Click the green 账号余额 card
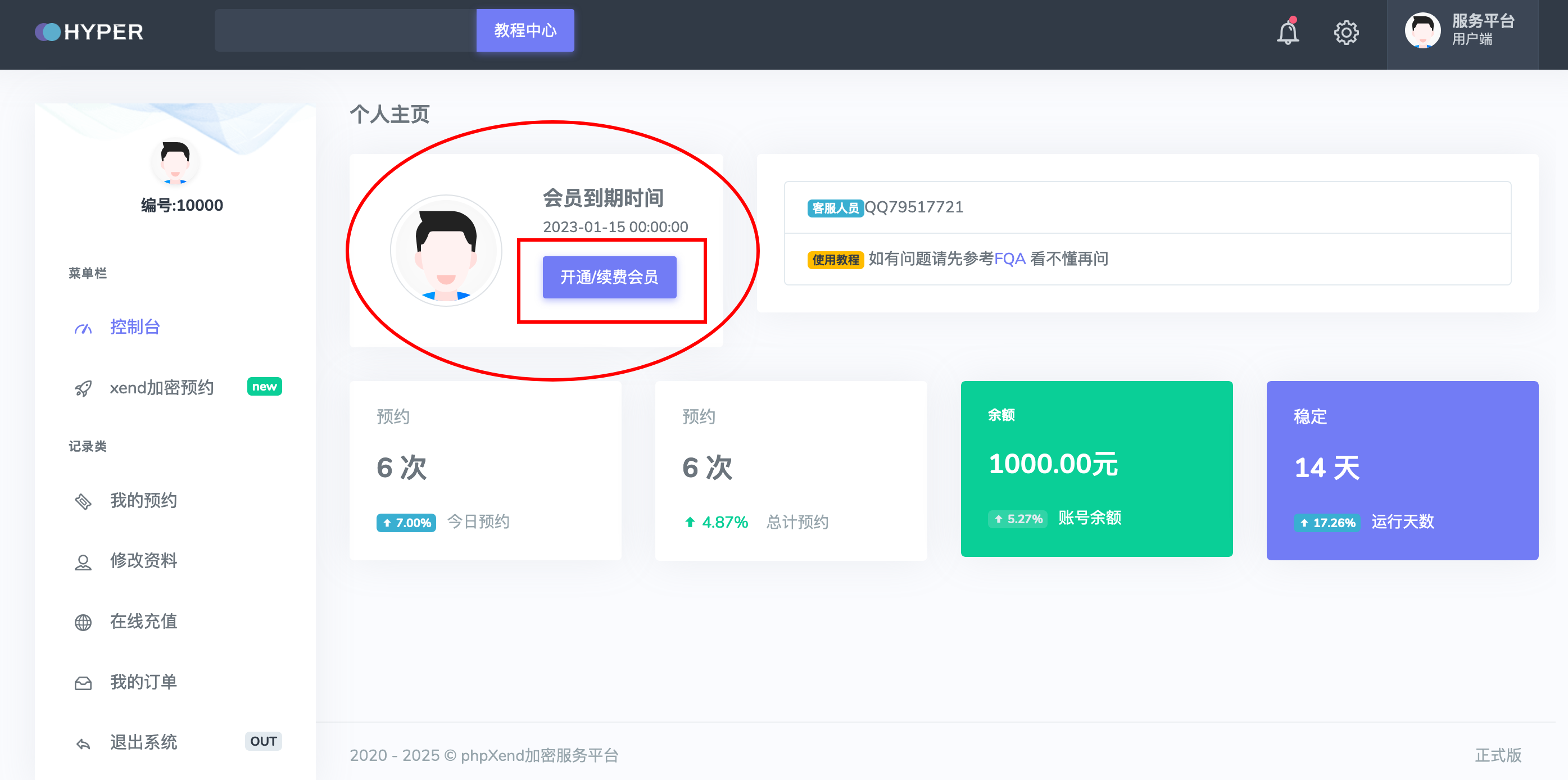Viewport: 1568px width, 780px height. 1096,469
